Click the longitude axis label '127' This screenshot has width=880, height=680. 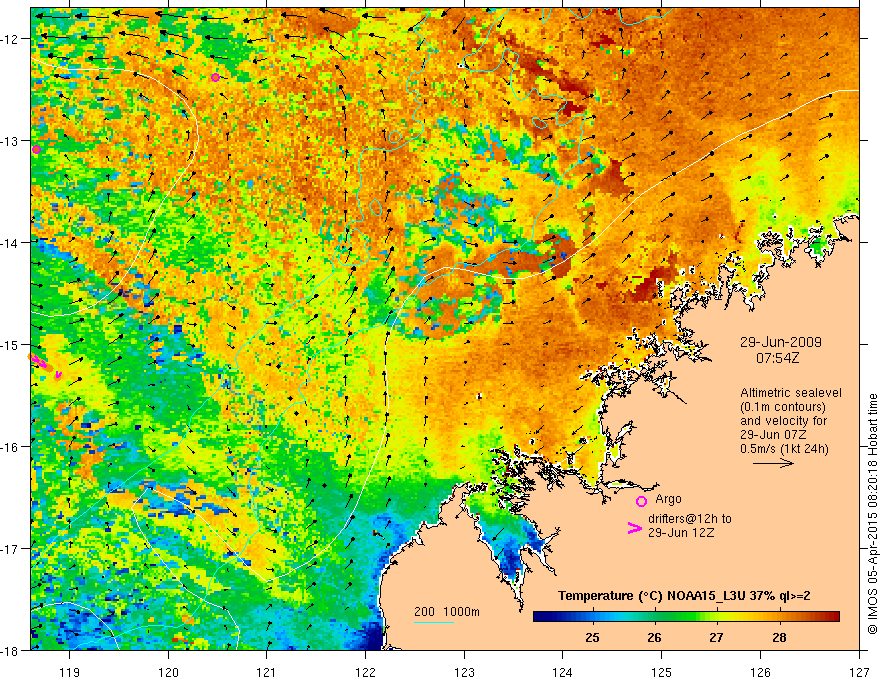coord(859,672)
